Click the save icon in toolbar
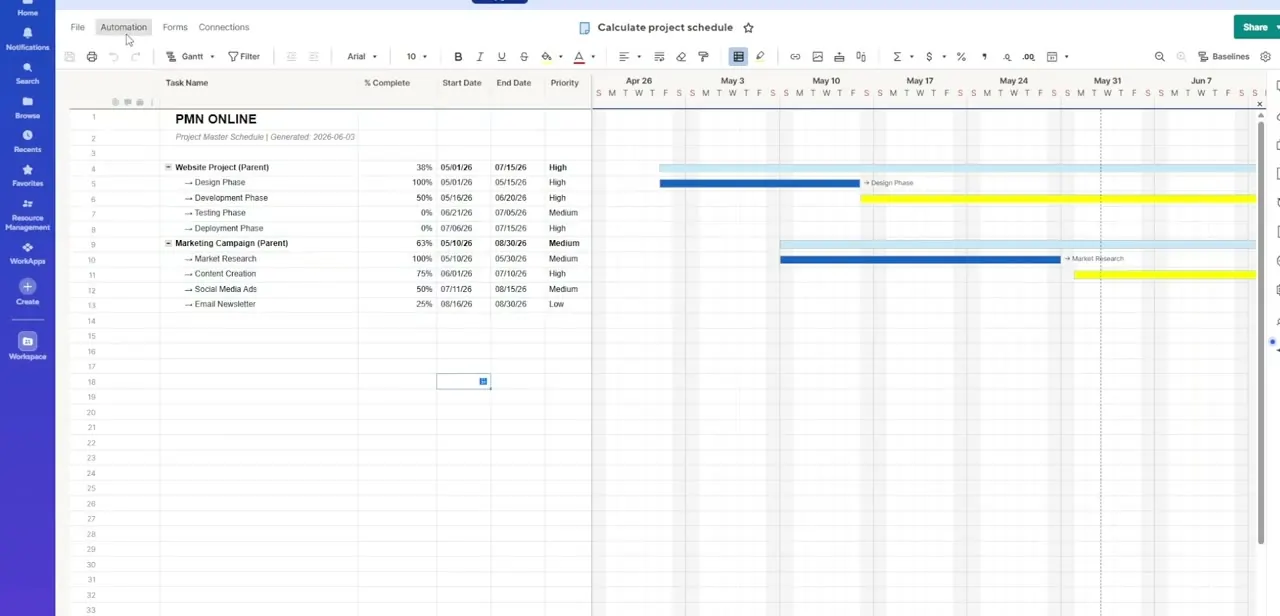Screen dimensions: 1280x616 point(69,57)
